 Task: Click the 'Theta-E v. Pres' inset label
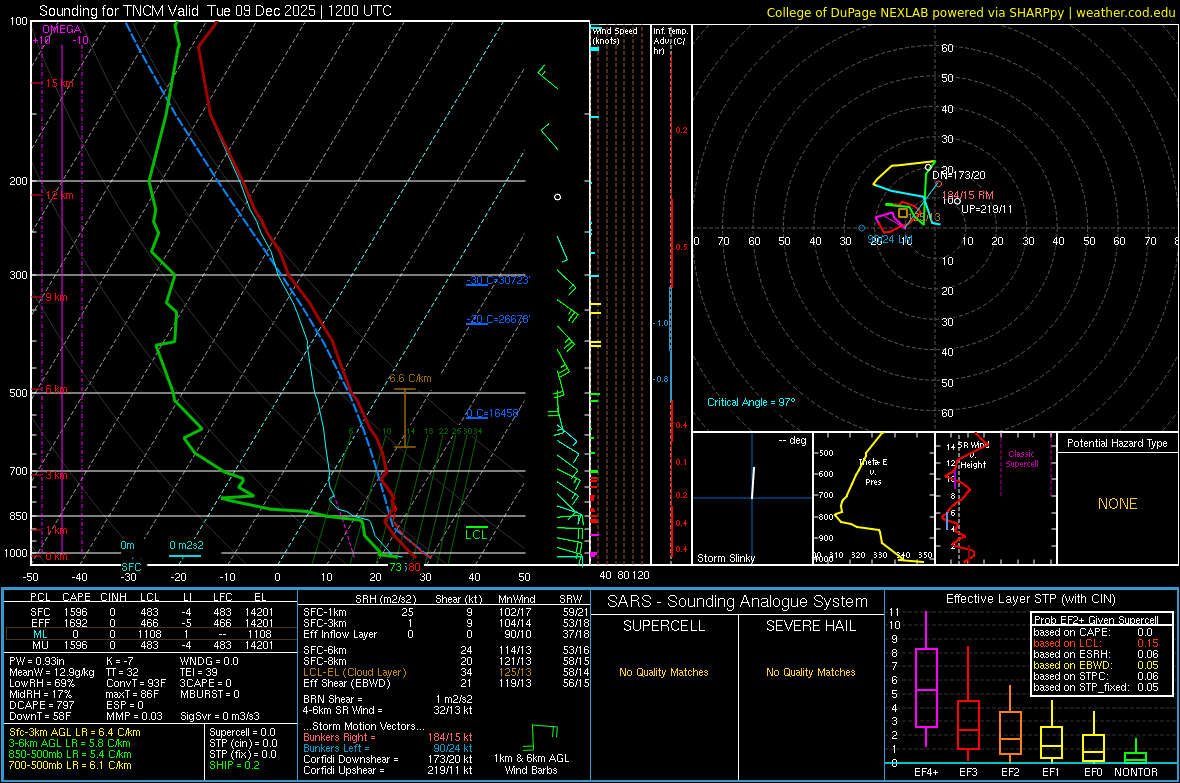point(873,471)
